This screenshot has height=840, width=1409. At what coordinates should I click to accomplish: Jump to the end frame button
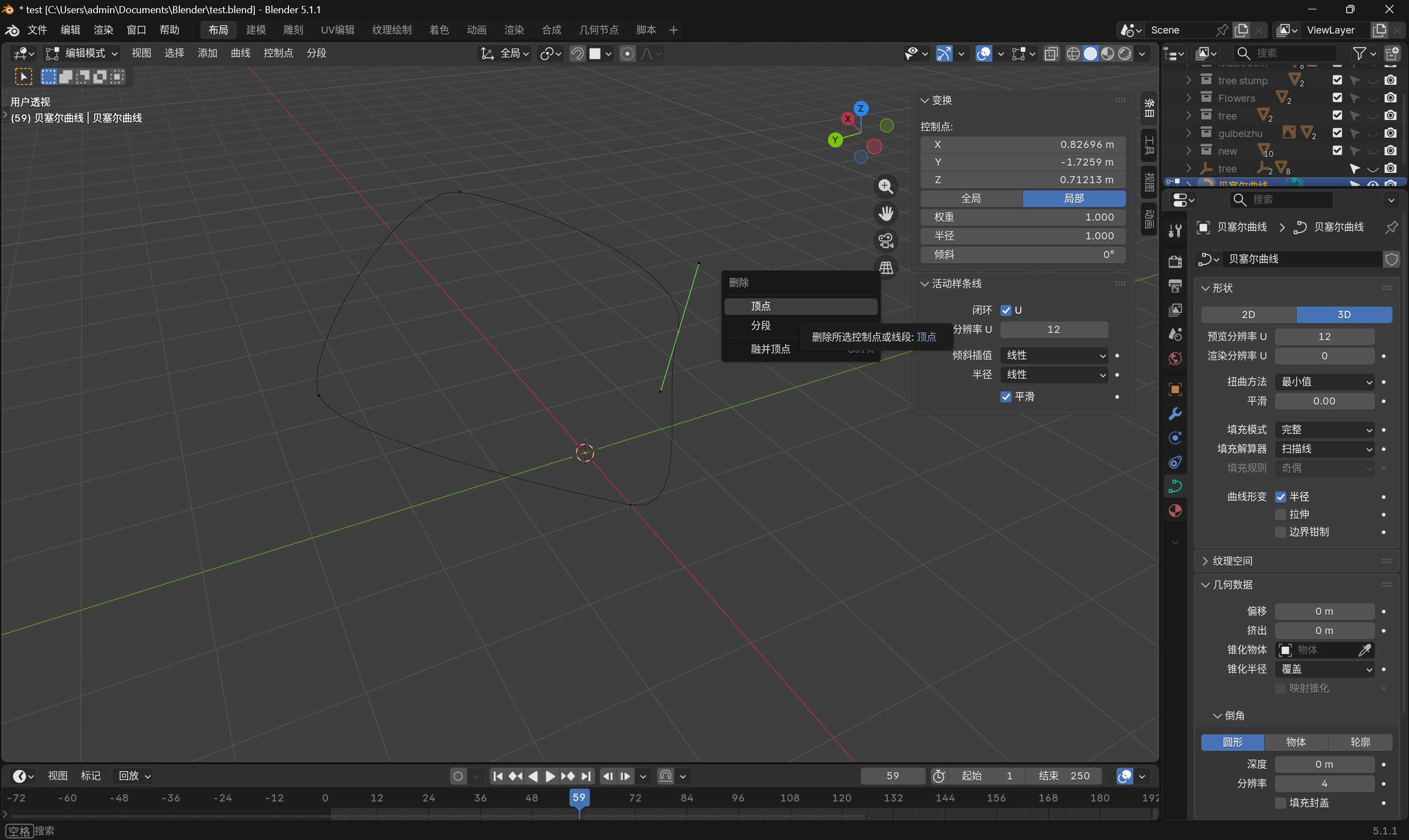[x=586, y=776]
